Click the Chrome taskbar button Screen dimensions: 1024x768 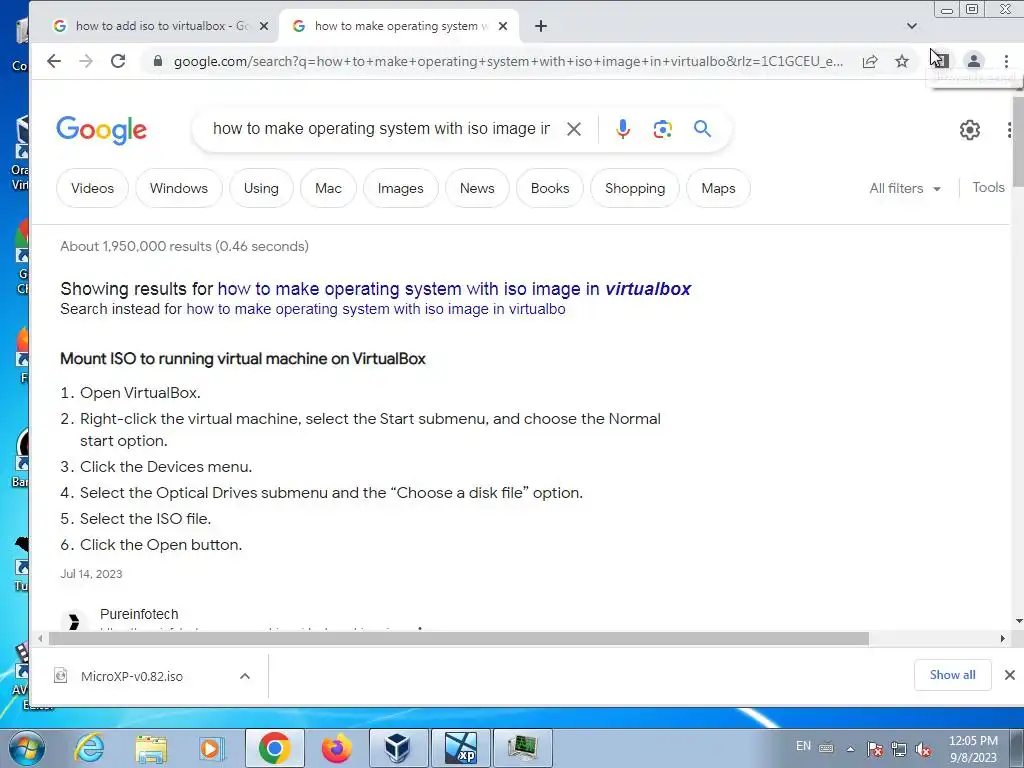(x=274, y=748)
